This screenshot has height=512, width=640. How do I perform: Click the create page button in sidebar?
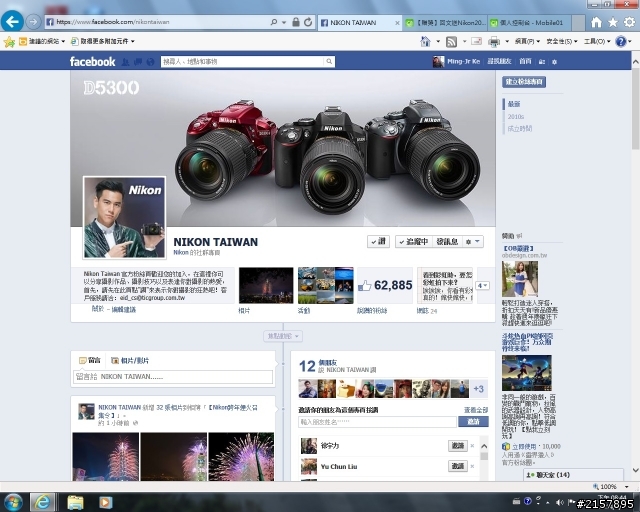524,82
